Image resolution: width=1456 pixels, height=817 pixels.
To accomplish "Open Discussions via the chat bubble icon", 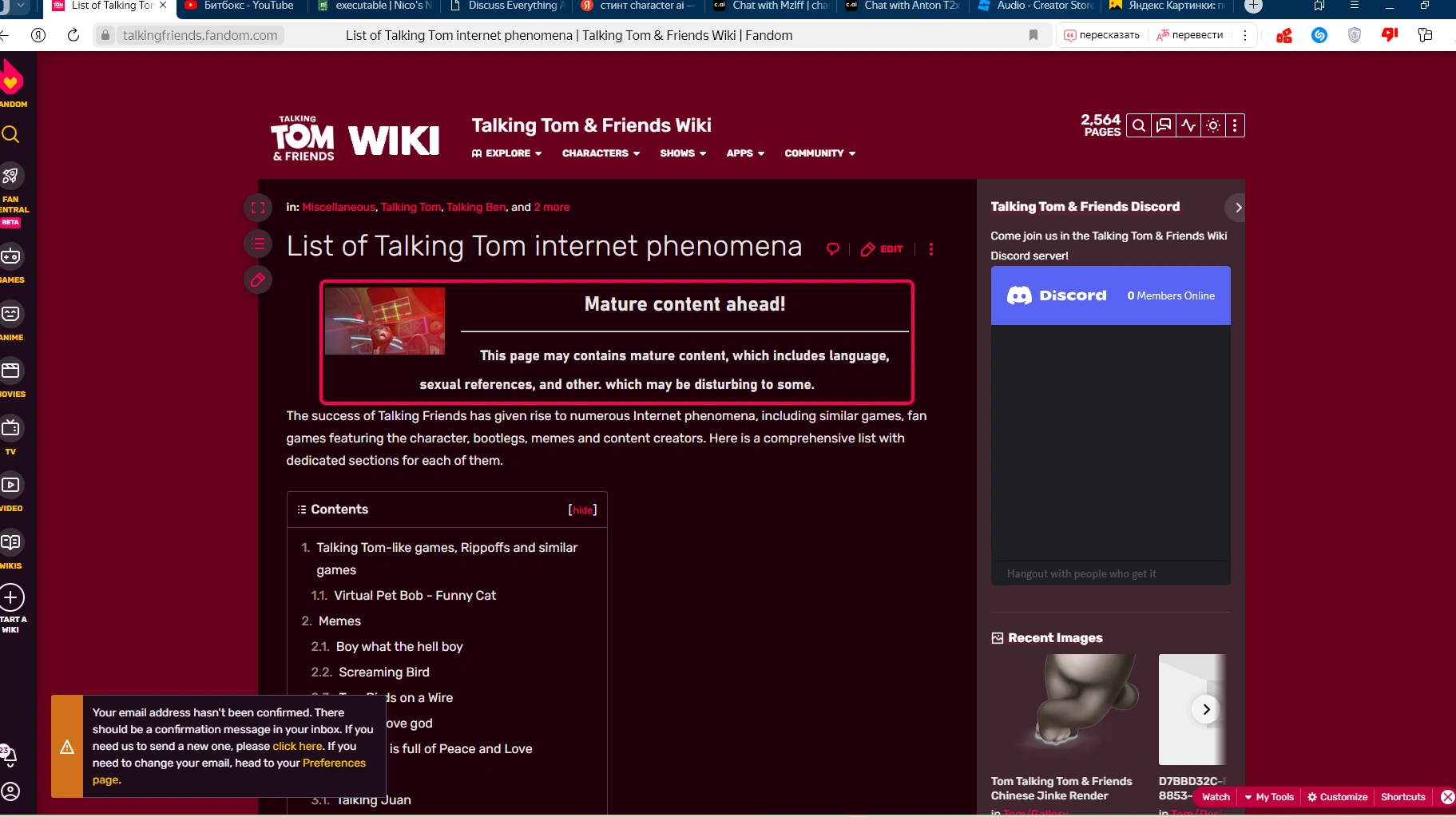I will pyautogui.click(x=1163, y=125).
